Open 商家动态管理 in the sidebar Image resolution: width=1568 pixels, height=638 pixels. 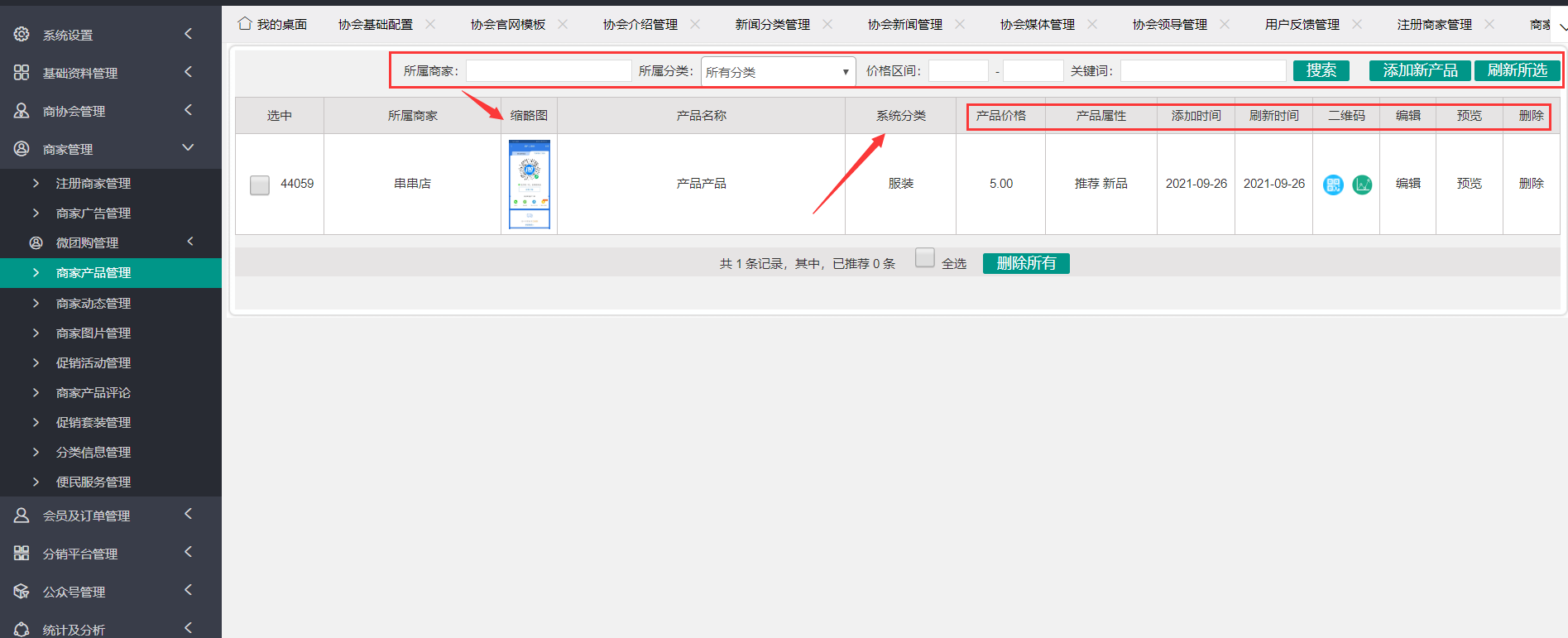coord(94,304)
